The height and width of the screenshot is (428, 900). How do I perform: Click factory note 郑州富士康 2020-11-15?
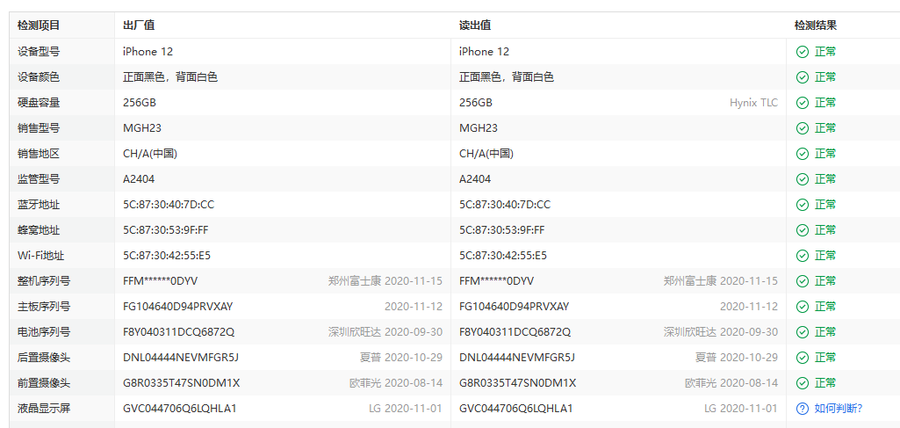click(385, 281)
